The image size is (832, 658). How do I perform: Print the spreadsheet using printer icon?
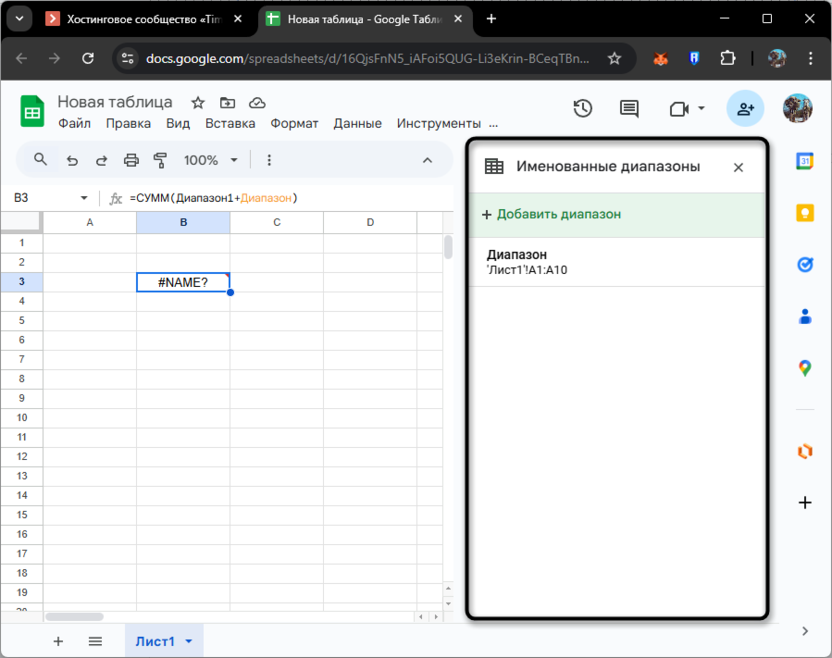[x=131, y=160]
